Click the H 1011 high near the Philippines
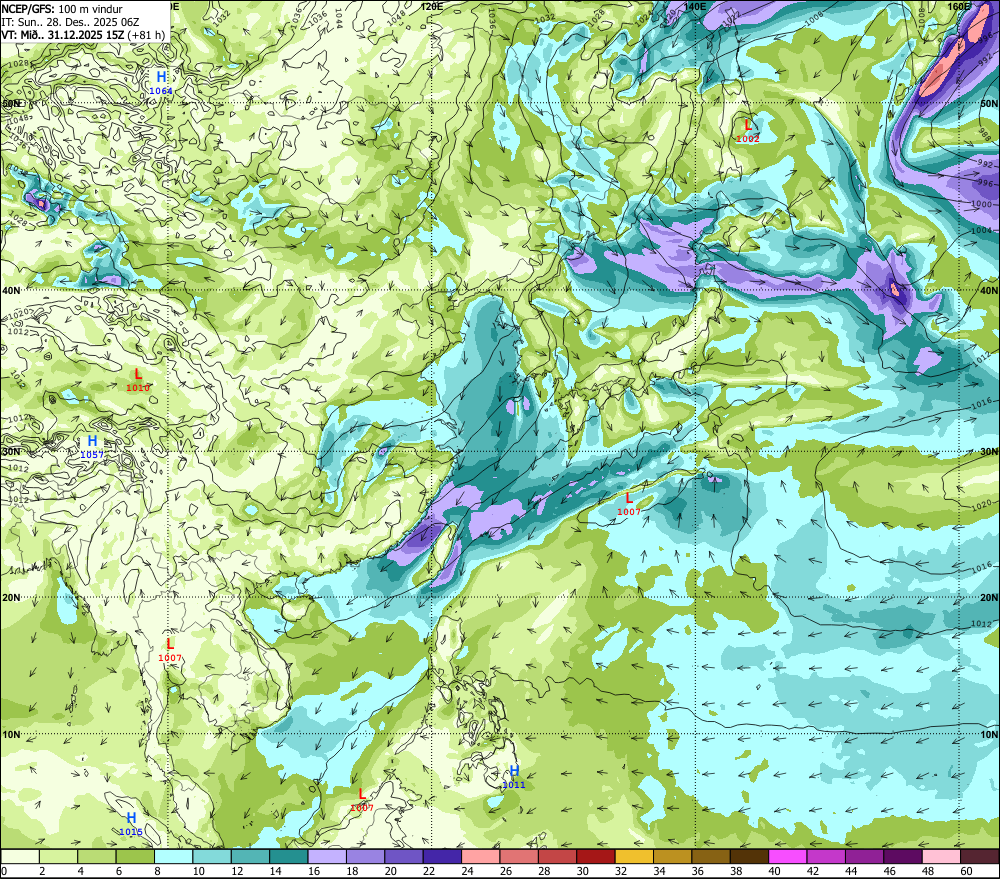1000x879 pixels. click(514, 776)
